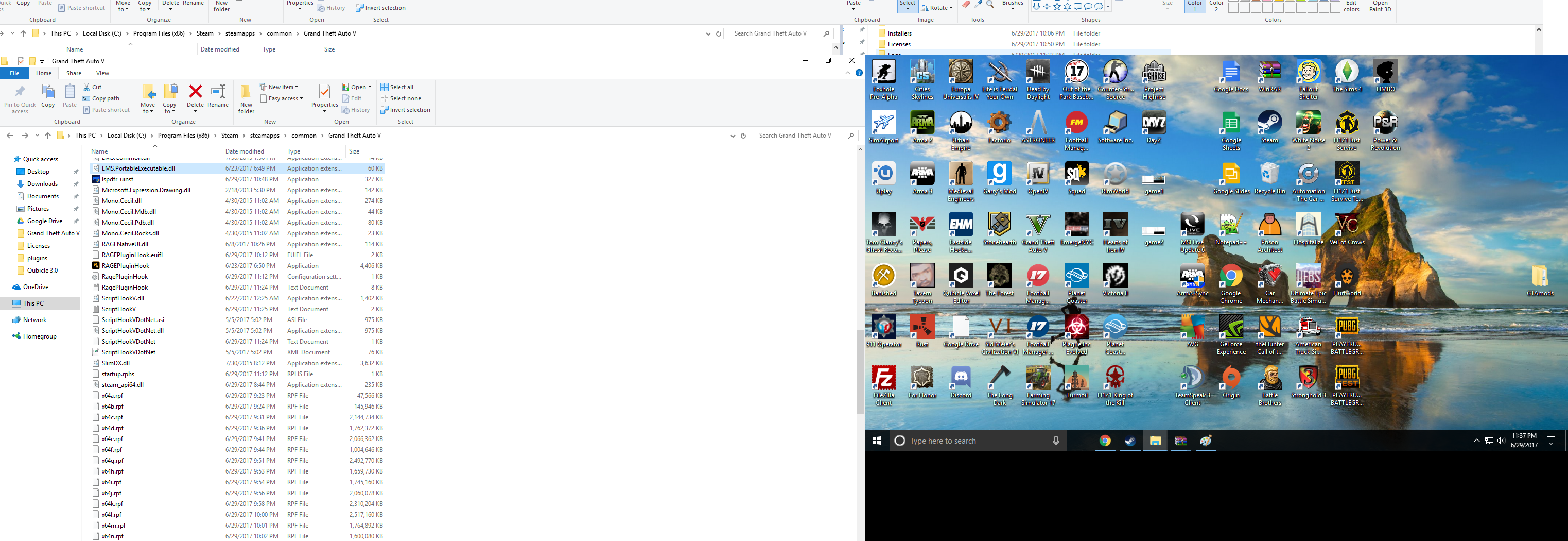
Task: Select the Origin desktop shortcut
Action: 1231,382
